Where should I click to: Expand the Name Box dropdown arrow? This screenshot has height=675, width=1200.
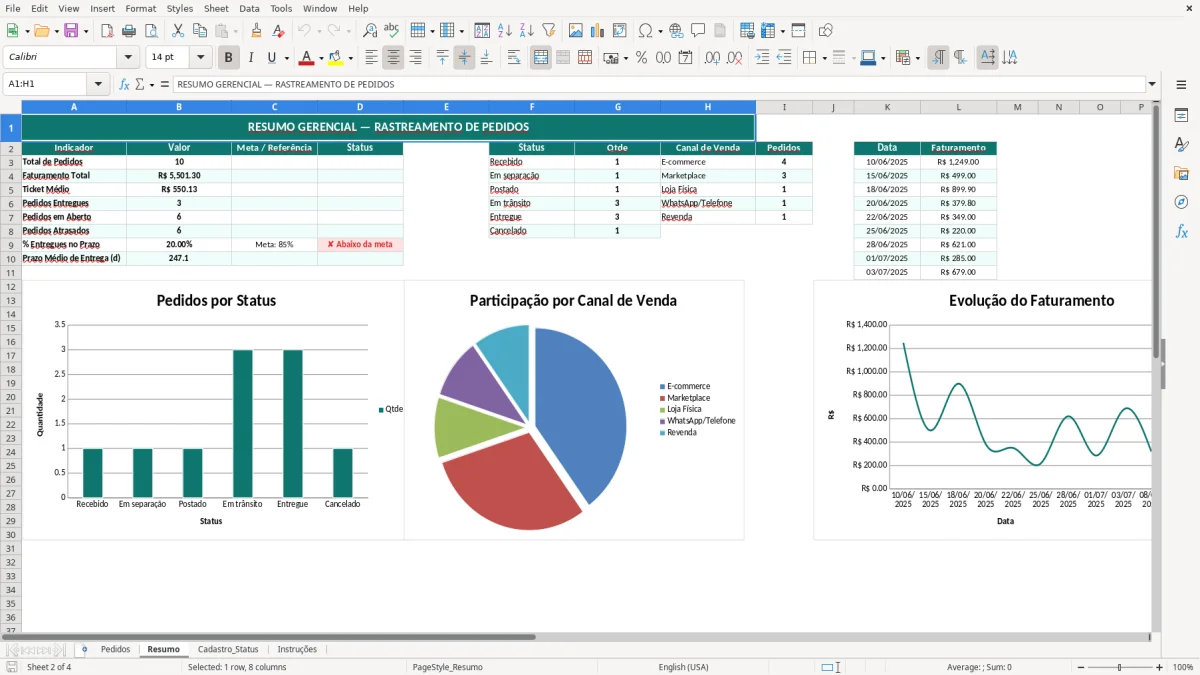click(98, 84)
